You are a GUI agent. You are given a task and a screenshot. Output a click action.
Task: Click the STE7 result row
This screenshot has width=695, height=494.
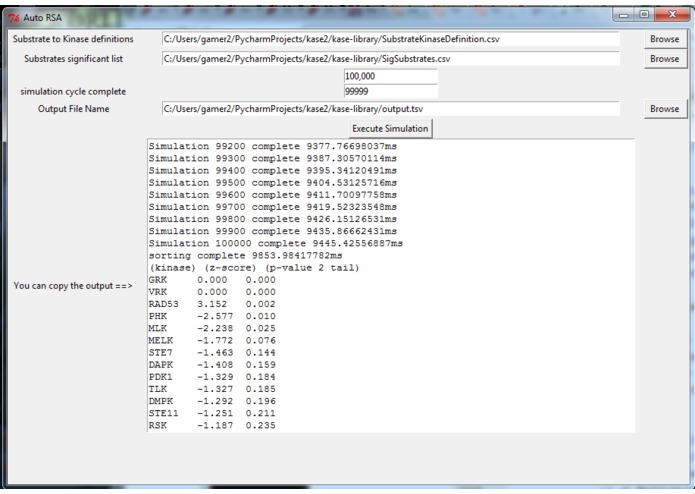pos(212,353)
